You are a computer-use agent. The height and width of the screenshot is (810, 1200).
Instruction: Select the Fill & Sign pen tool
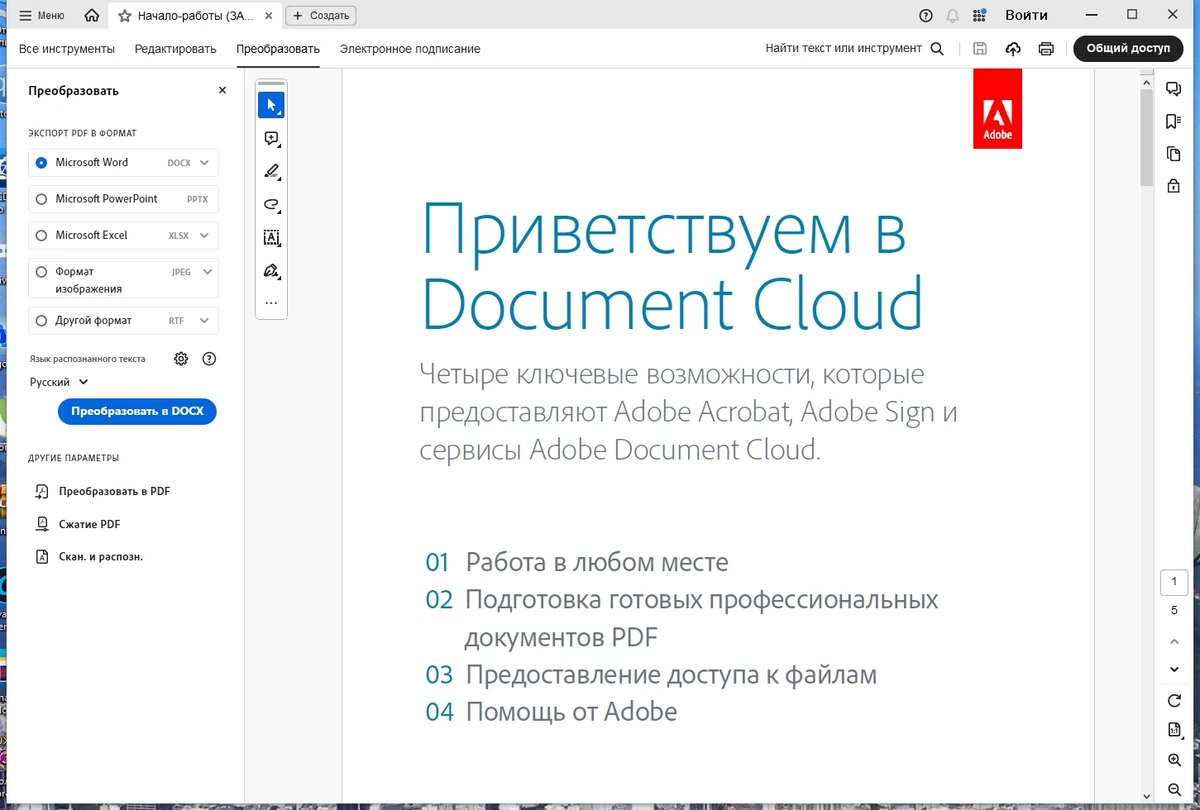point(271,270)
